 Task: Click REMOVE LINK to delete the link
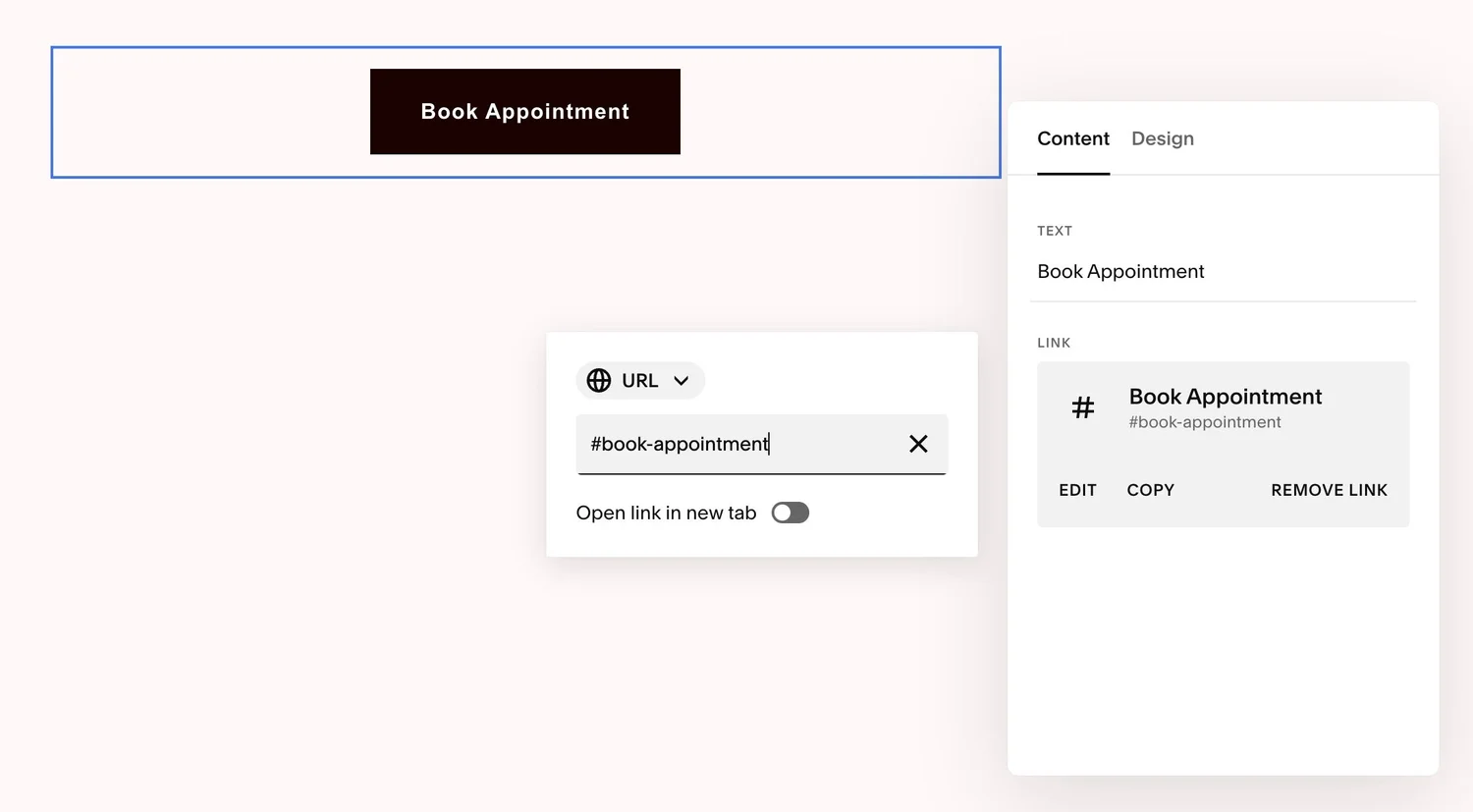point(1329,490)
